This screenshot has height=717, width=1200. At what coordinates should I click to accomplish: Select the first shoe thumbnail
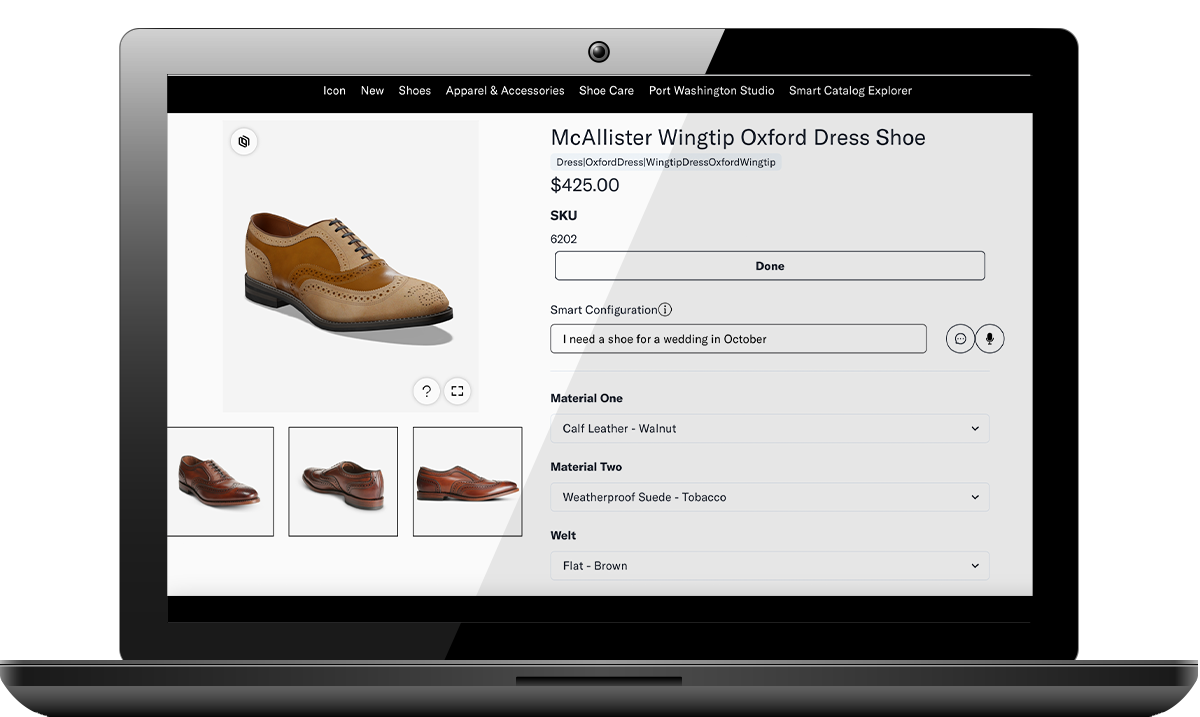coord(220,481)
